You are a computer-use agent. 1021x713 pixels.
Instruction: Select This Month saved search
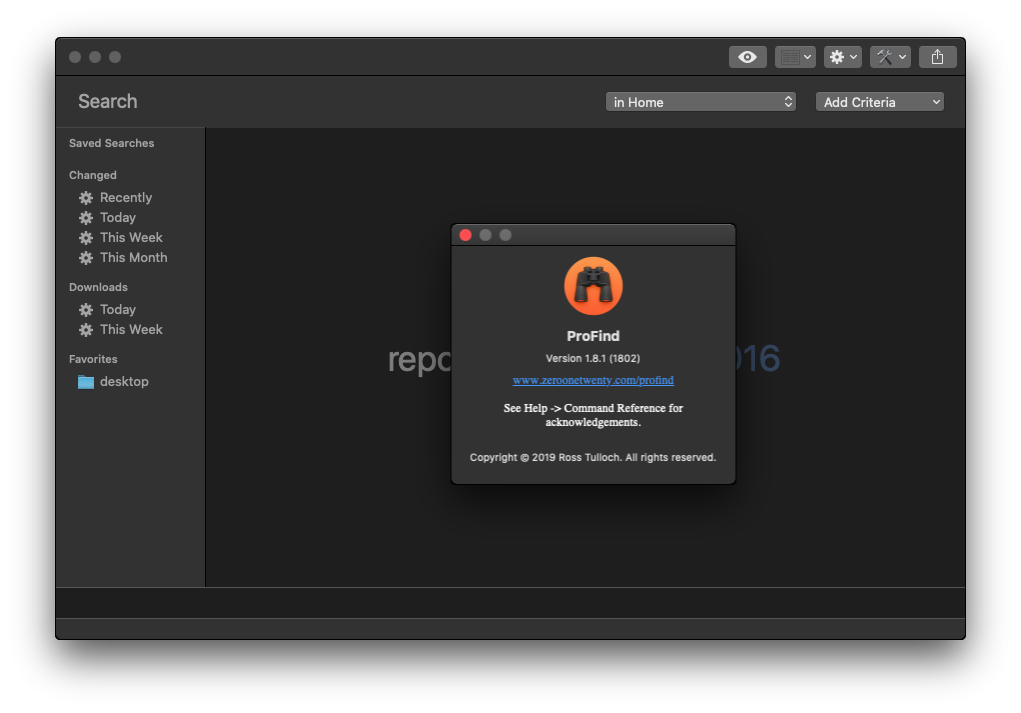(x=133, y=258)
